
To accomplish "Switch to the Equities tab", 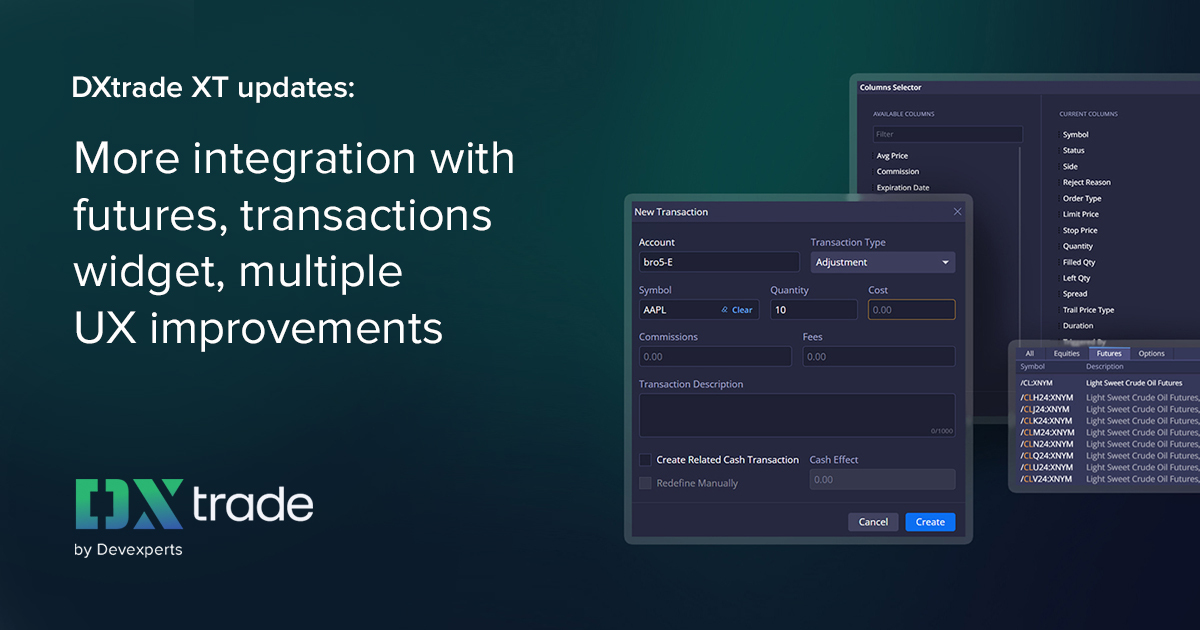I will click(x=1066, y=353).
